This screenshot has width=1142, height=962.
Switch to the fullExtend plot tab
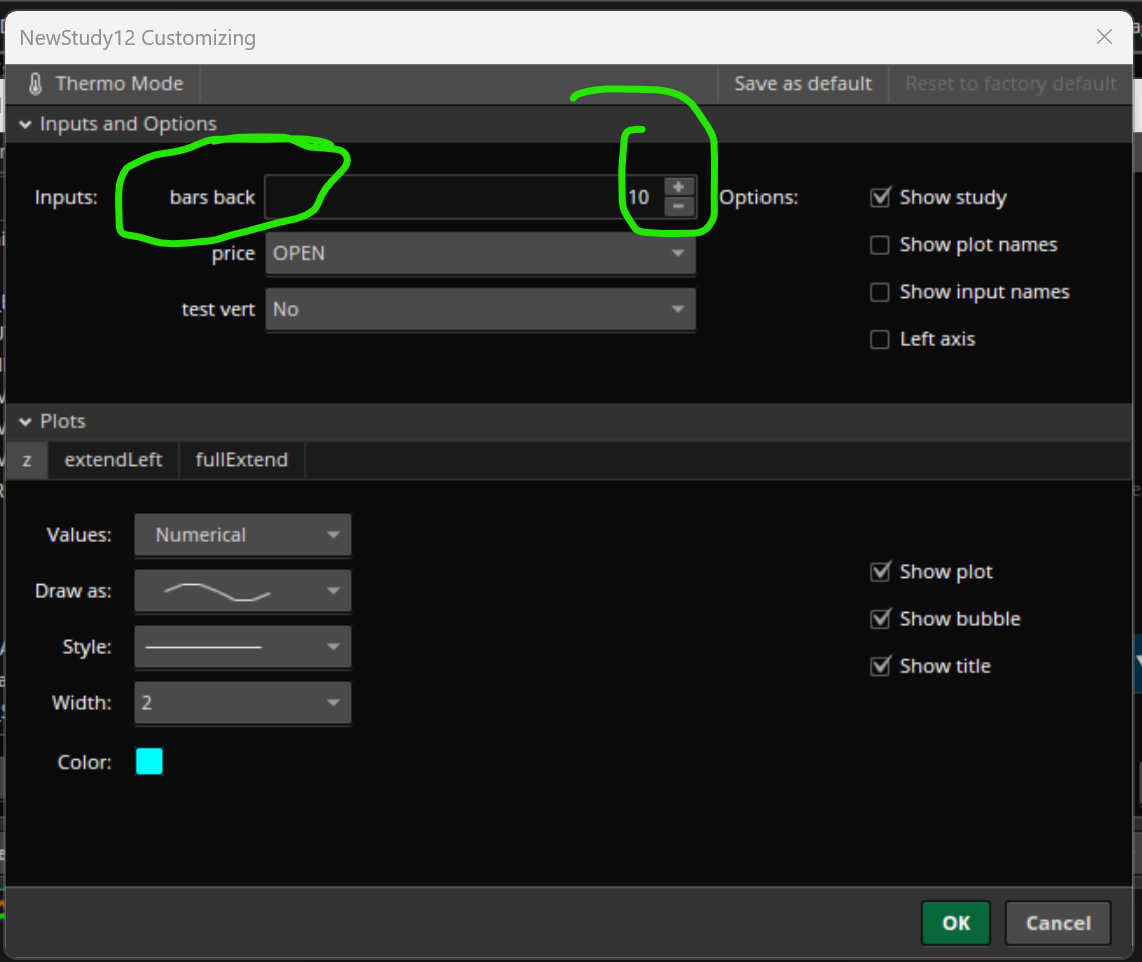click(x=241, y=460)
